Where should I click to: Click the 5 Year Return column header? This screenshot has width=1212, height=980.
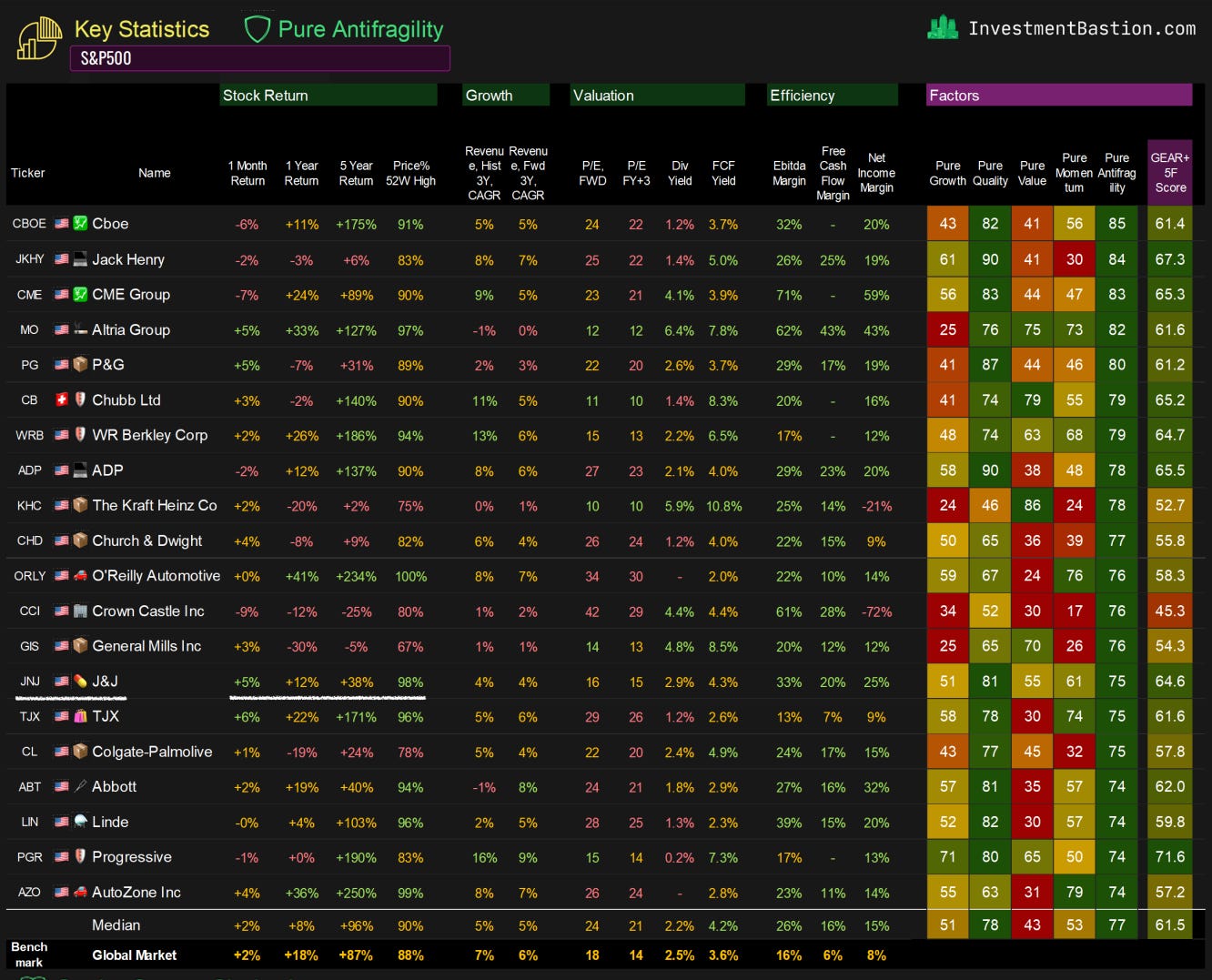[x=357, y=173]
